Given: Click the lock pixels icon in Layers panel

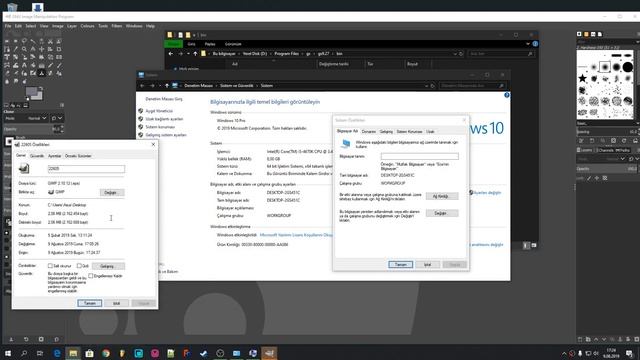Looking at the screenshot, I should tap(589, 178).
